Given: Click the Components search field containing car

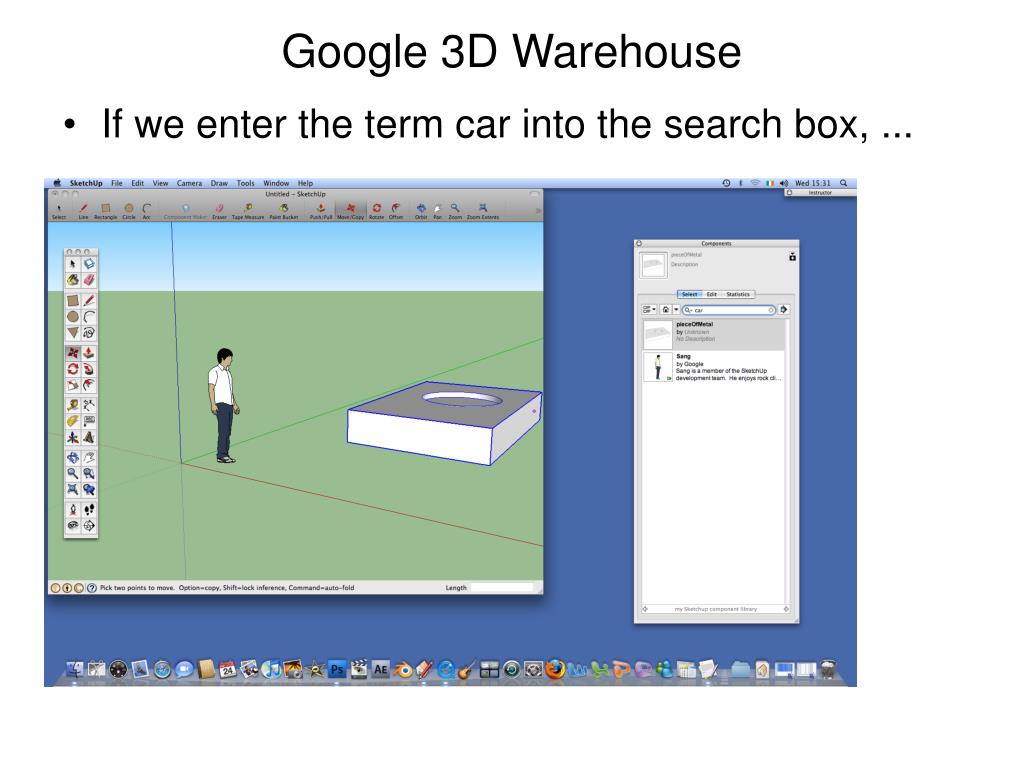Looking at the screenshot, I should pyautogui.click(x=729, y=310).
